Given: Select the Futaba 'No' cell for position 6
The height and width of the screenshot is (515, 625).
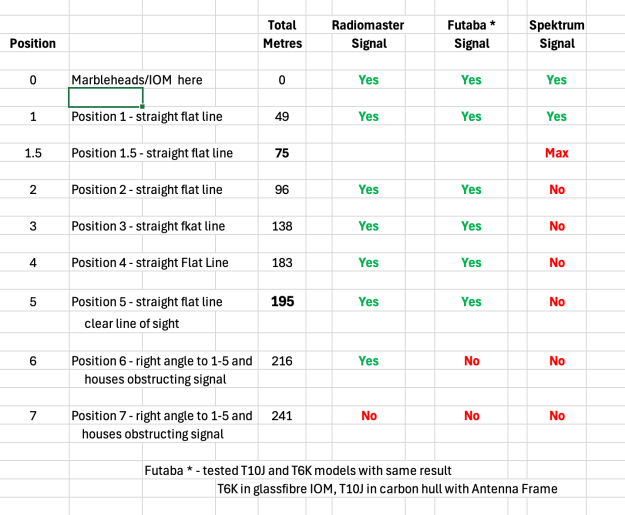Looking at the screenshot, I should 471,361.
